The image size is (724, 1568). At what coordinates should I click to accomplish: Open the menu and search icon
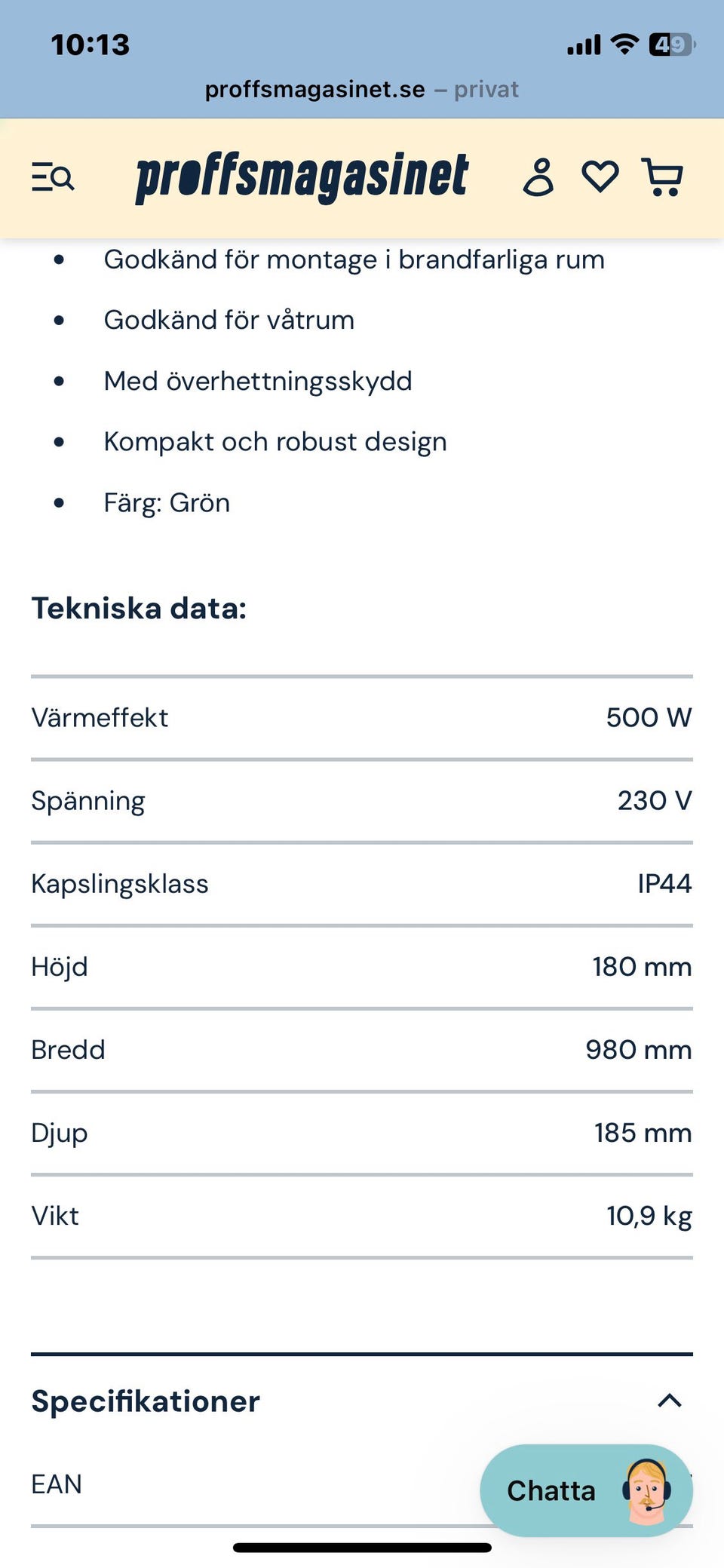pos(53,178)
